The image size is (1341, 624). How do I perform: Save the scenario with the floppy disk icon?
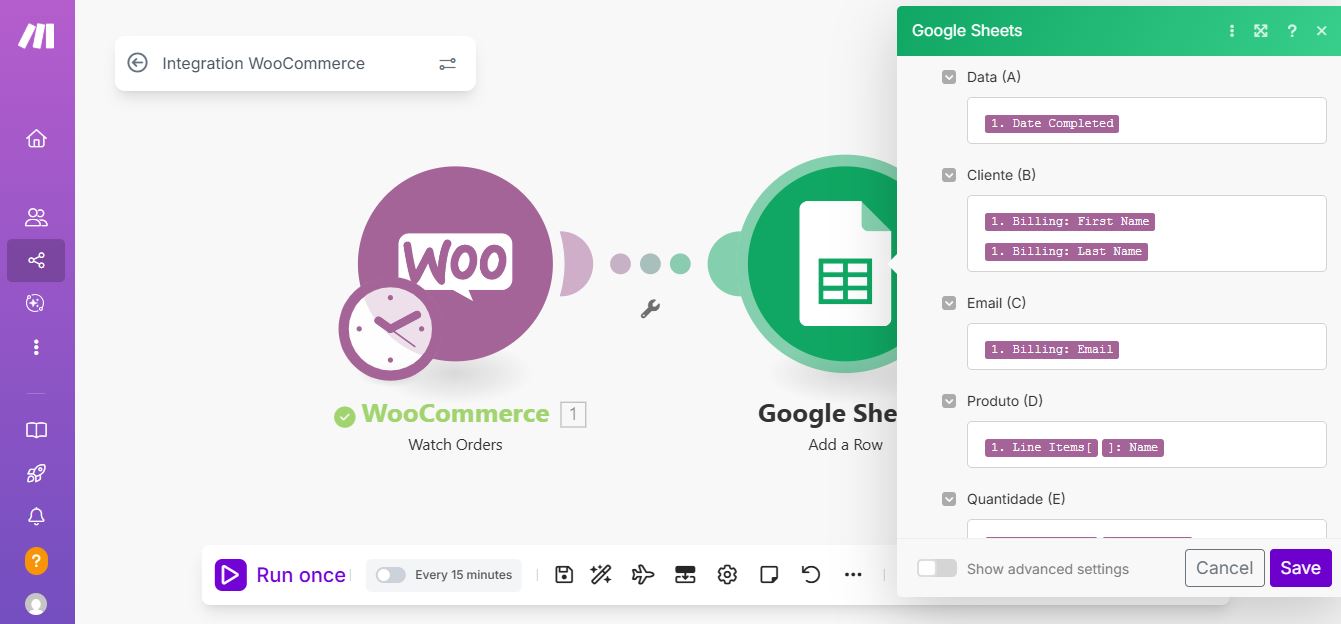(x=564, y=575)
